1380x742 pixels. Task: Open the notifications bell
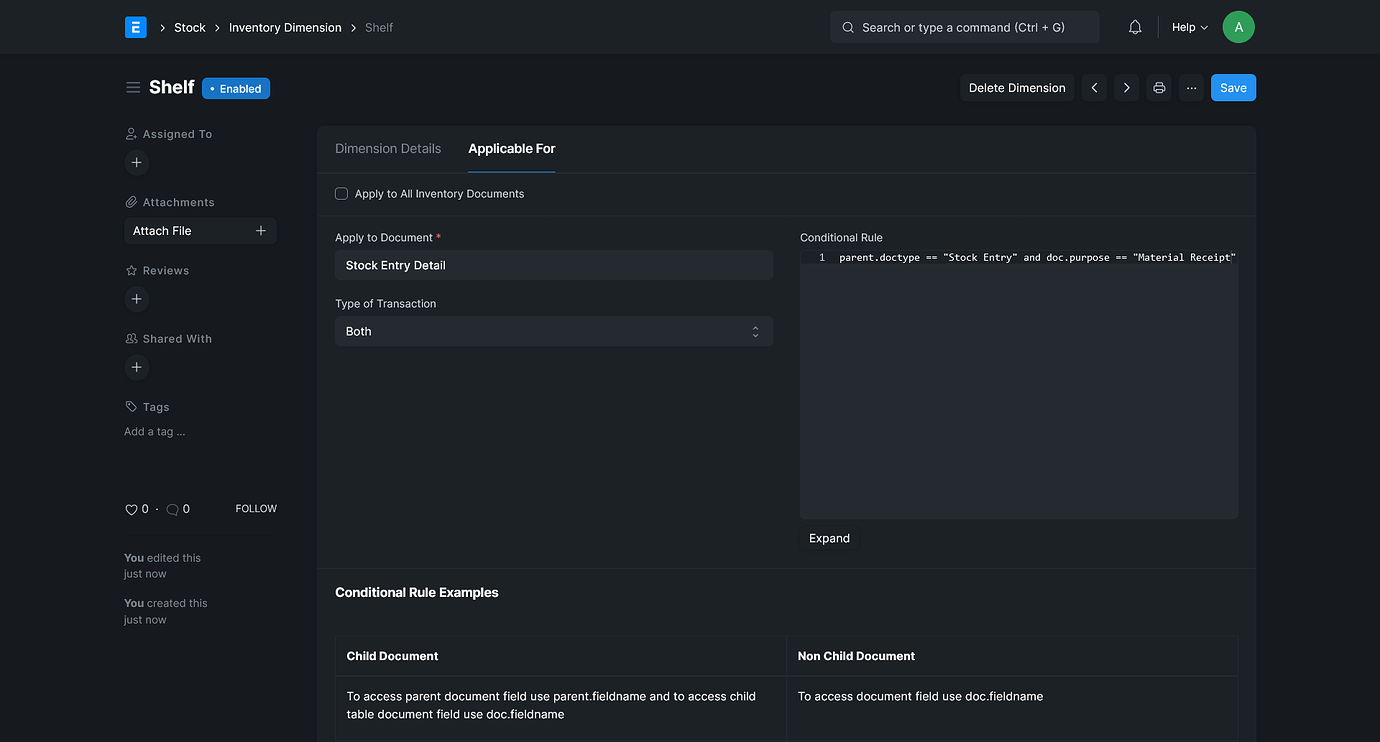coord(1134,27)
